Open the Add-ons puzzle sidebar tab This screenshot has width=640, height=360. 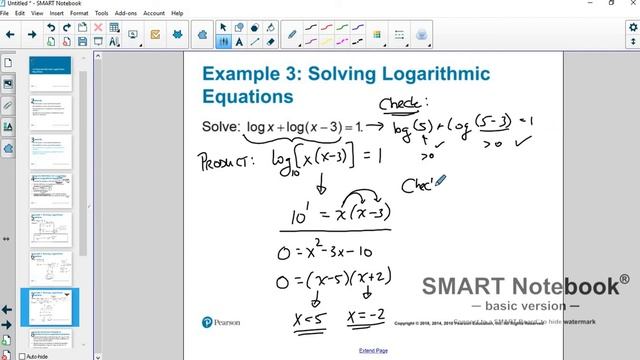(x=8, y=149)
